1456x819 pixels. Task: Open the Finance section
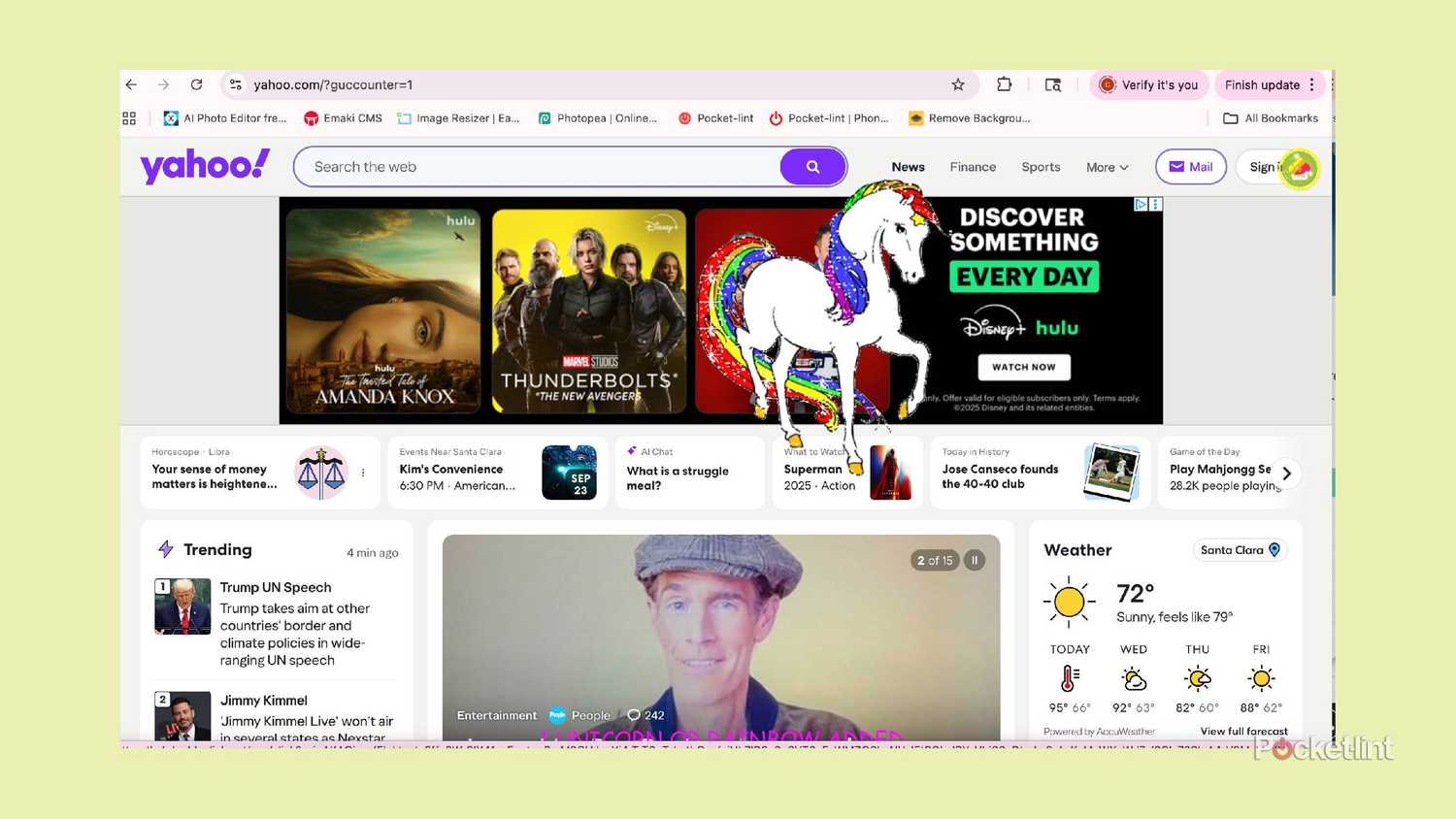[973, 167]
